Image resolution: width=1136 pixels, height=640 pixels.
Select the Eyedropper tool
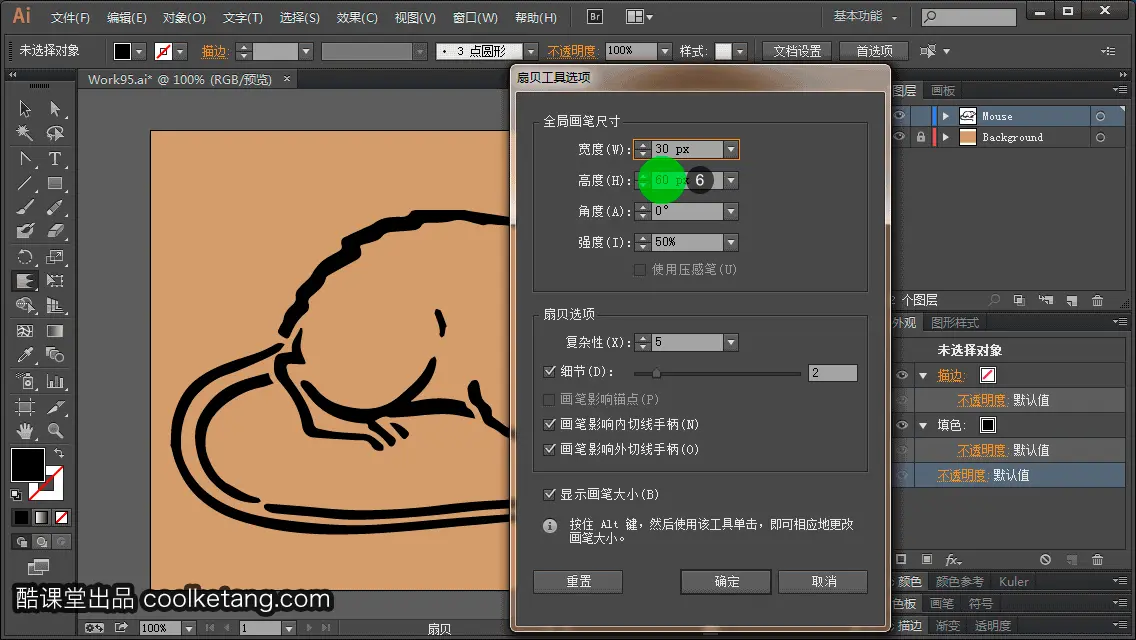pyautogui.click(x=25, y=355)
